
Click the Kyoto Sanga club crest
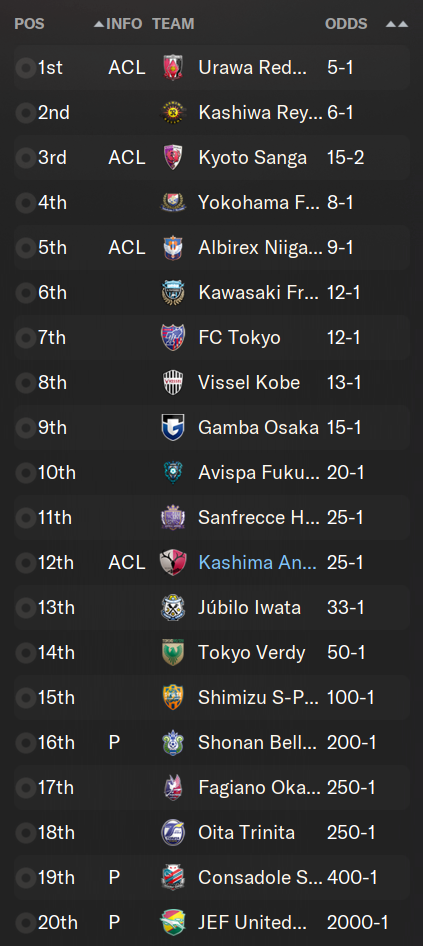point(173,157)
